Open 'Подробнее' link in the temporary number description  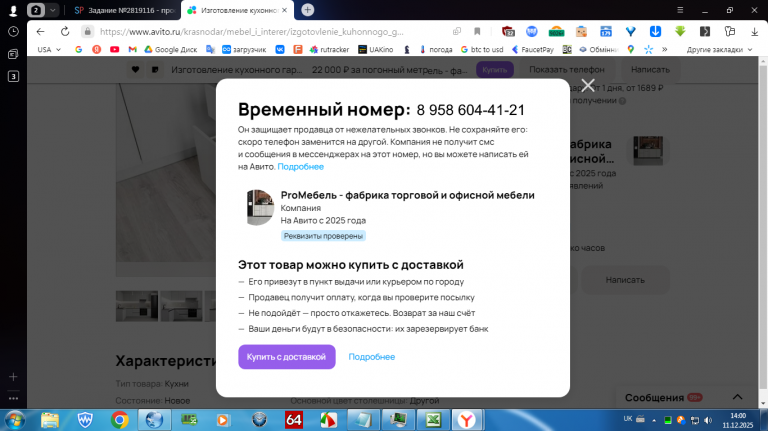[x=300, y=167]
